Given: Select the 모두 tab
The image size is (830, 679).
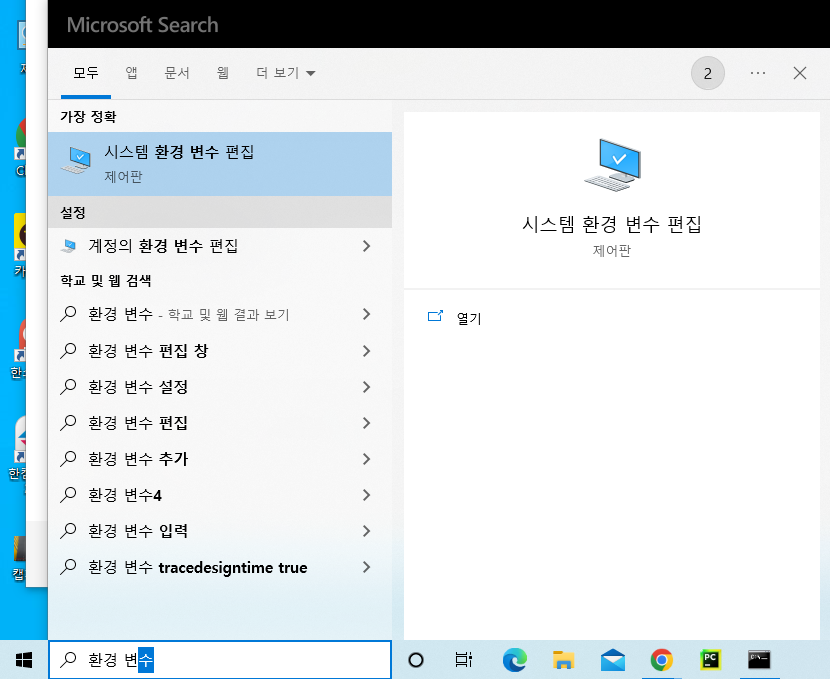Looking at the screenshot, I should tap(86, 73).
